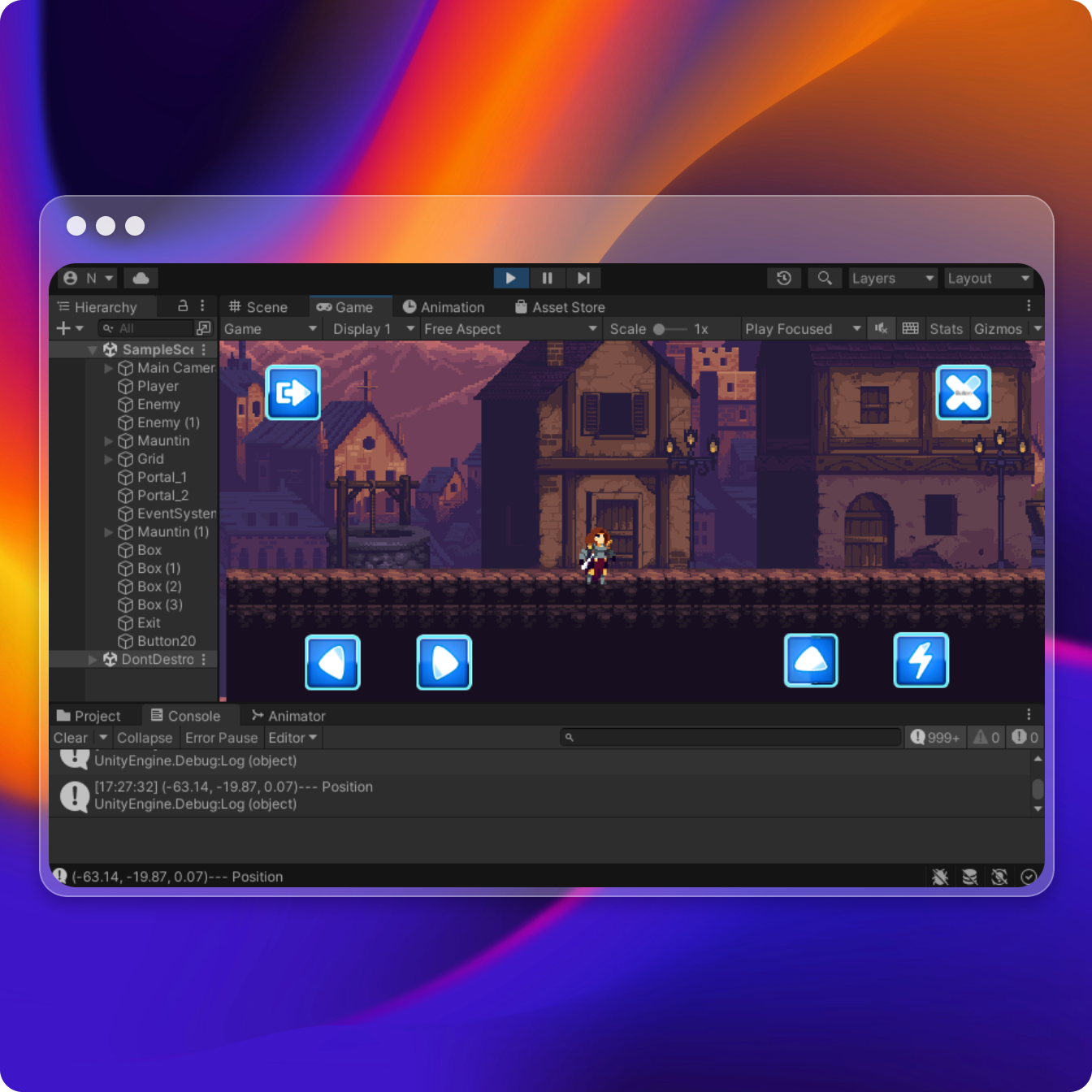Open the Game view mode dropdown
Viewport: 1092px width, 1092px height.
271,329
